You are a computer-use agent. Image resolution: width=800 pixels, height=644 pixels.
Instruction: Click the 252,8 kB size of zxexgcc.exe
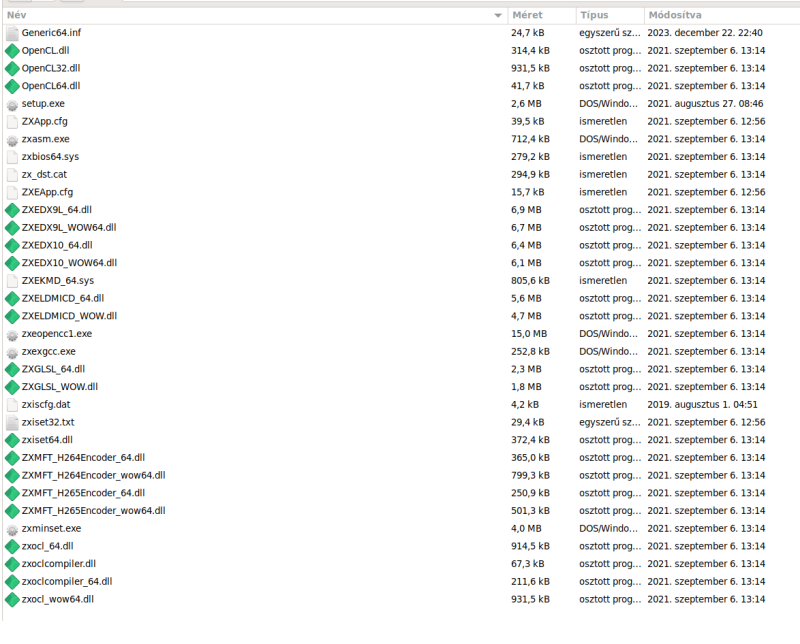[x=530, y=352]
